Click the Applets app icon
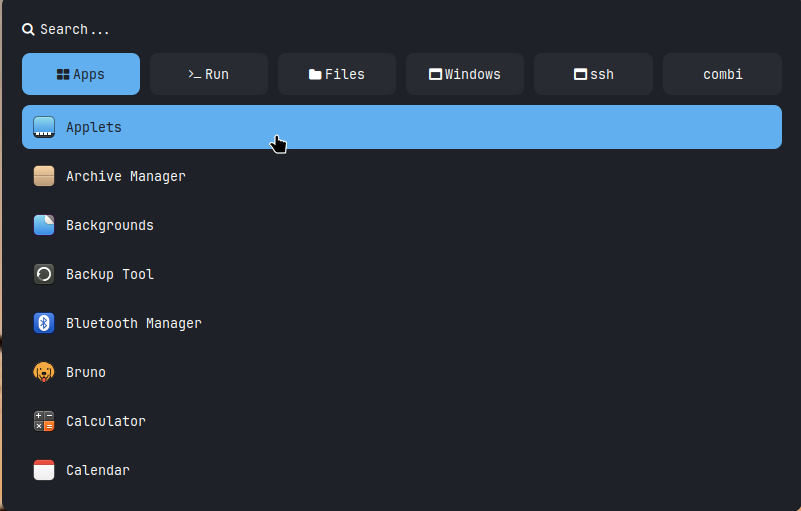Screen dimensions: 801x511 [44, 127]
